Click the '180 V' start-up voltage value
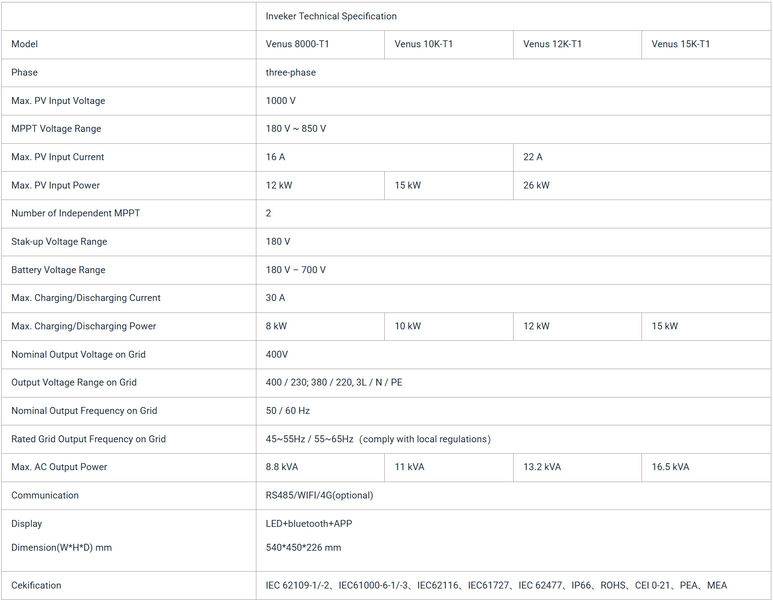 pyautogui.click(x=278, y=242)
